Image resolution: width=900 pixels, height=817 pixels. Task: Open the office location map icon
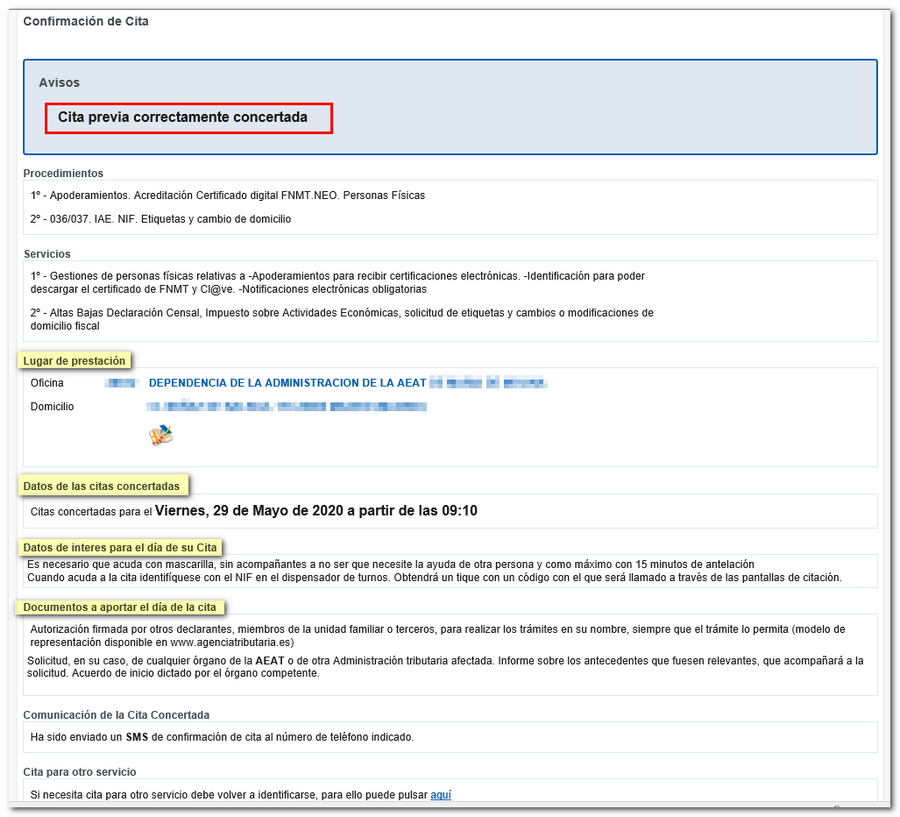coord(160,435)
